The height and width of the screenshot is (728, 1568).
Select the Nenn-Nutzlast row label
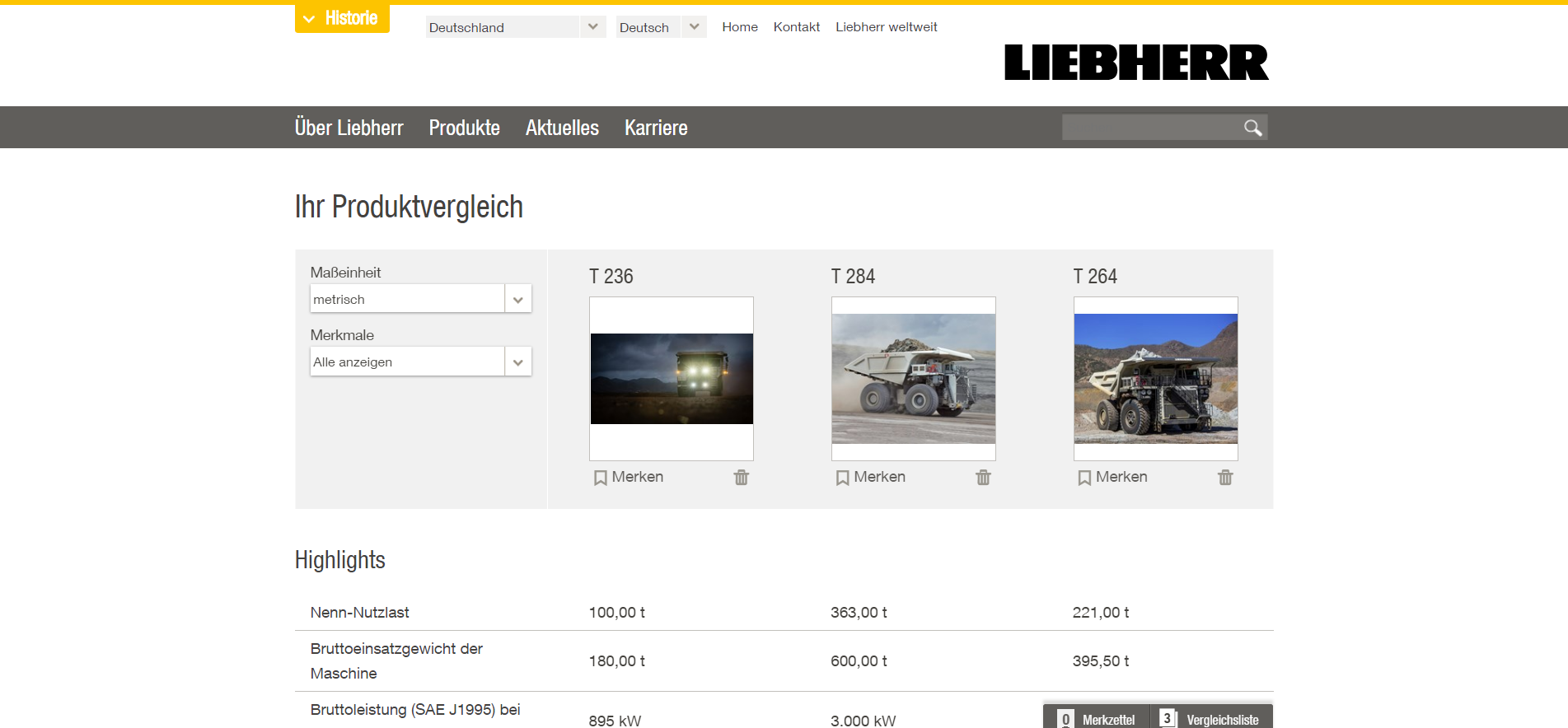pyautogui.click(x=360, y=613)
